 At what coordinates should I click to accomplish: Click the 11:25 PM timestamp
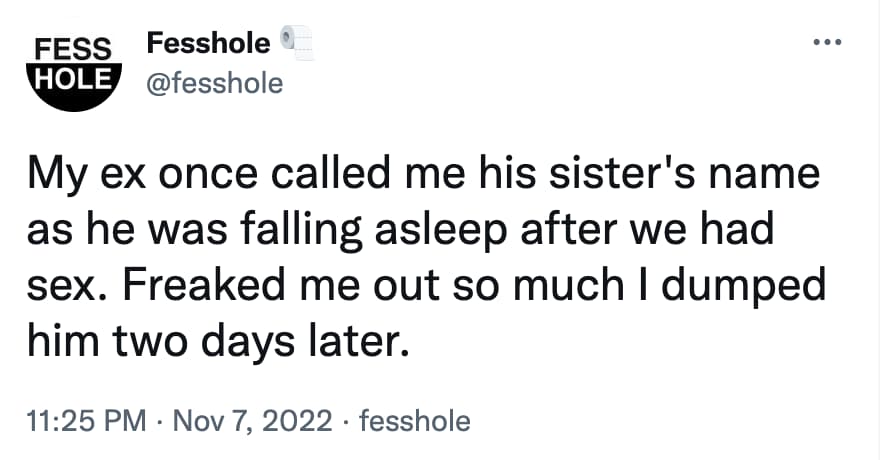point(82,421)
